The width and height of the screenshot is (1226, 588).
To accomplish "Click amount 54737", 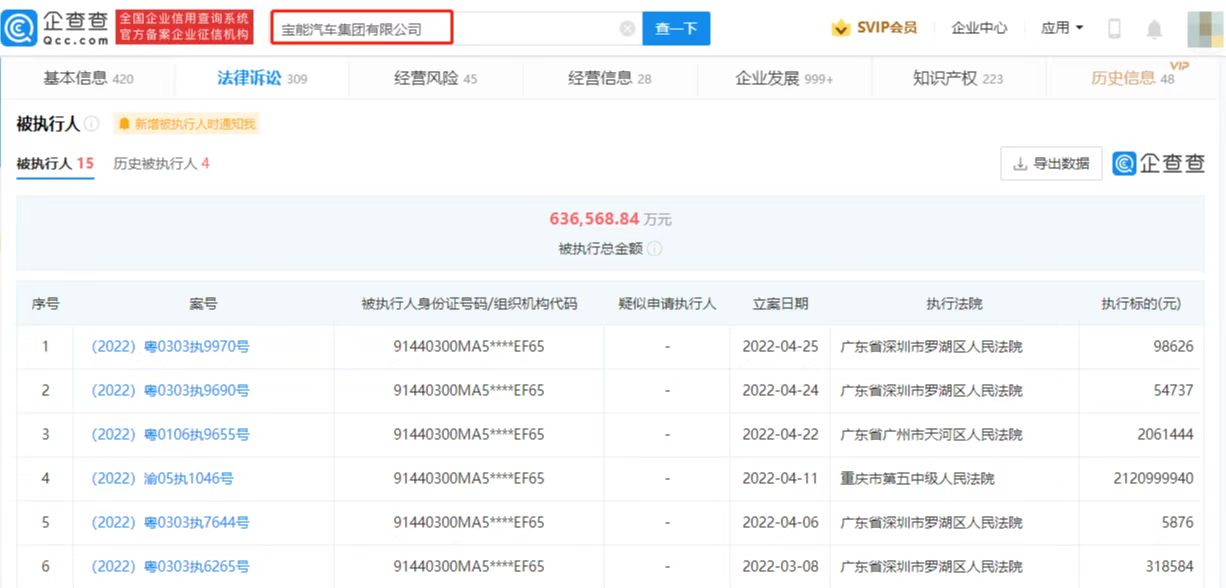I will tap(1174, 391).
